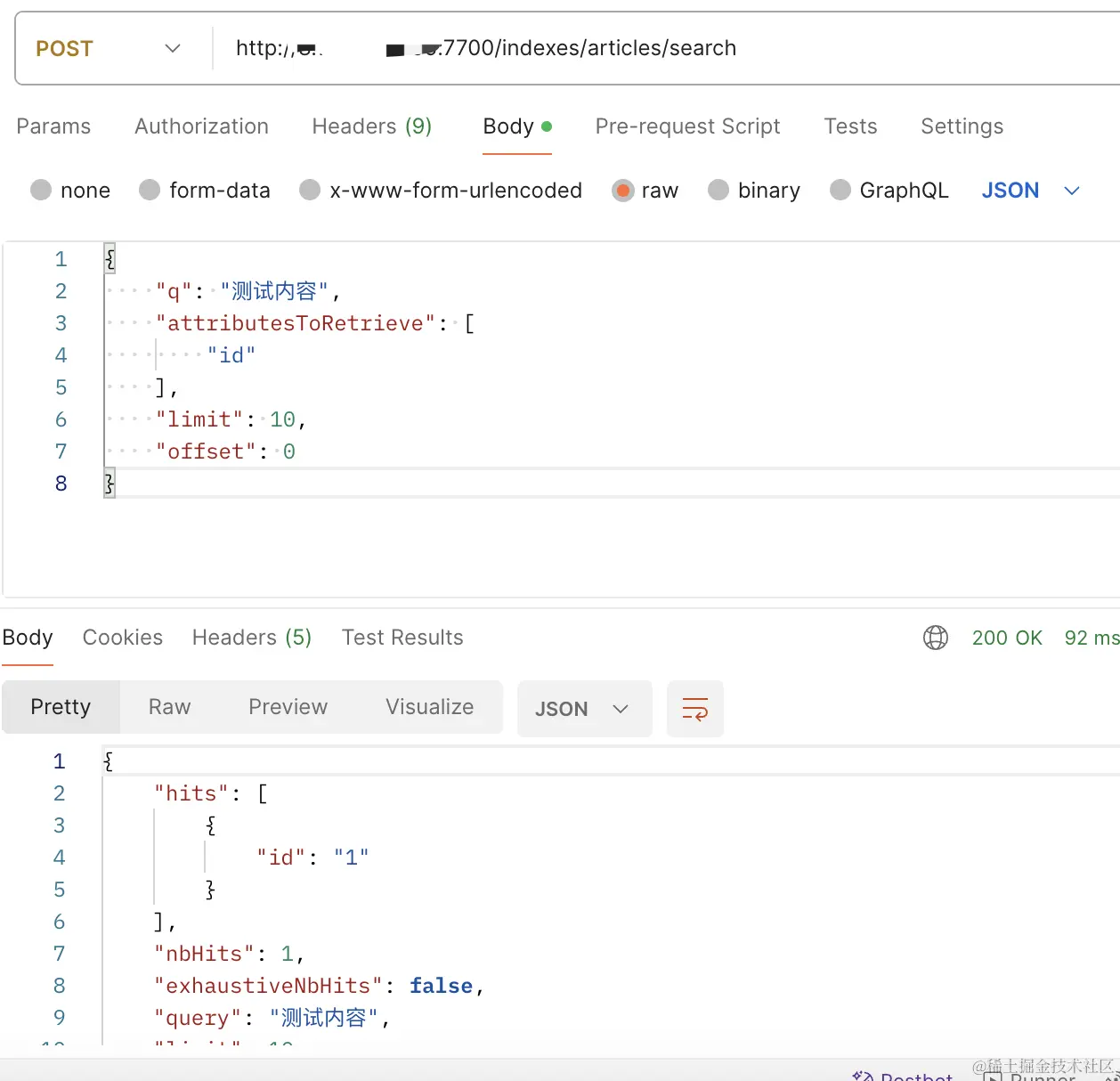Open the Headers (9) request tab

pyautogui.click(x=371, y=126)
